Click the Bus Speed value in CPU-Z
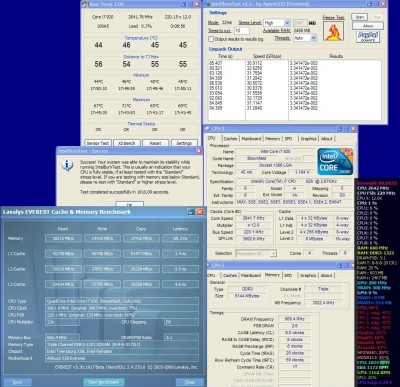This screenshot has height=387, width=400. 254,232
